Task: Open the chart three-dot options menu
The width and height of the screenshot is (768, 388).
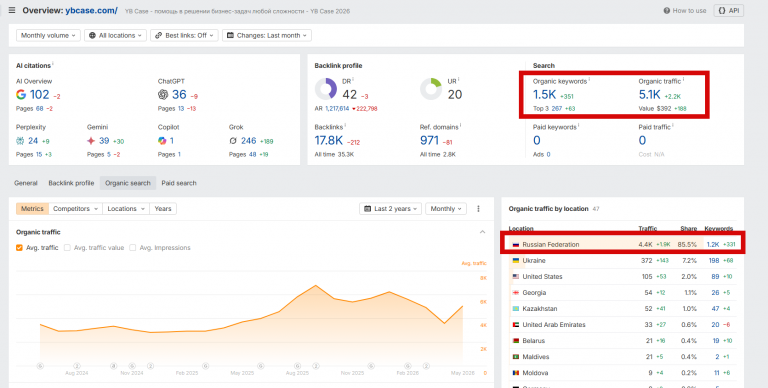Action: [479, 209]
